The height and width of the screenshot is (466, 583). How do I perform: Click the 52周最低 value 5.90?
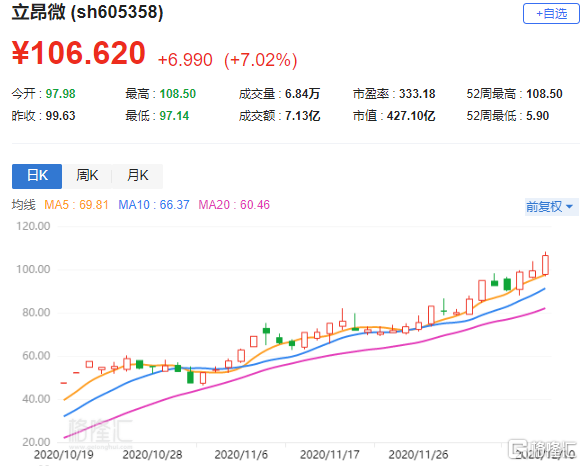click(x=537, y=116)
